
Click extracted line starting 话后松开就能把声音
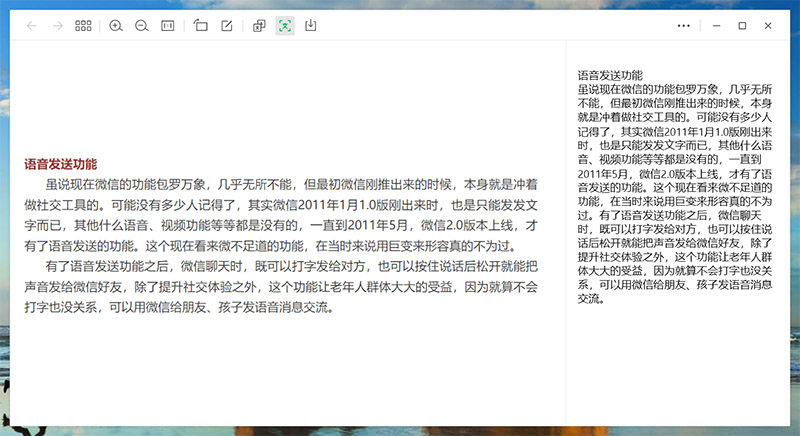pyautogui.click(x=675, y=243)
